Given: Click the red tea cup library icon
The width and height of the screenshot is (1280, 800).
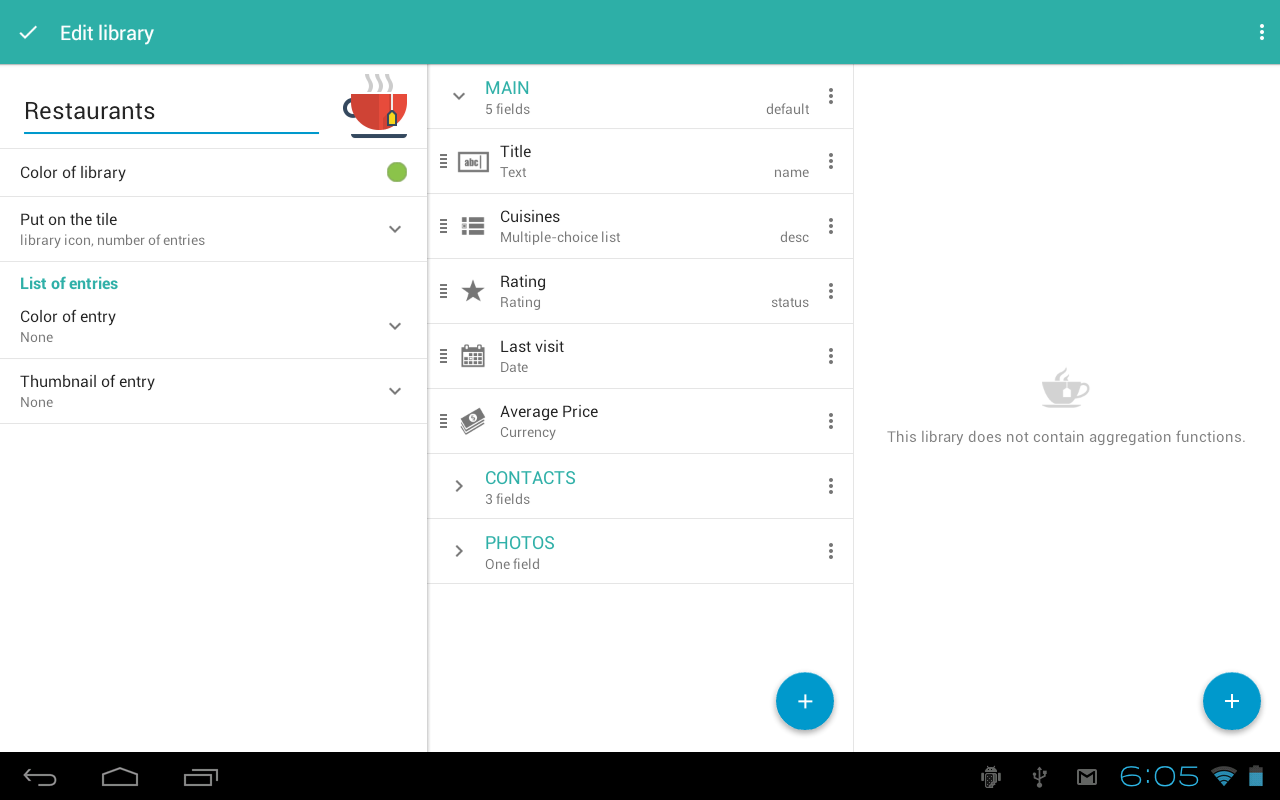Looking at the screenshot, I should tap(378, 105).
